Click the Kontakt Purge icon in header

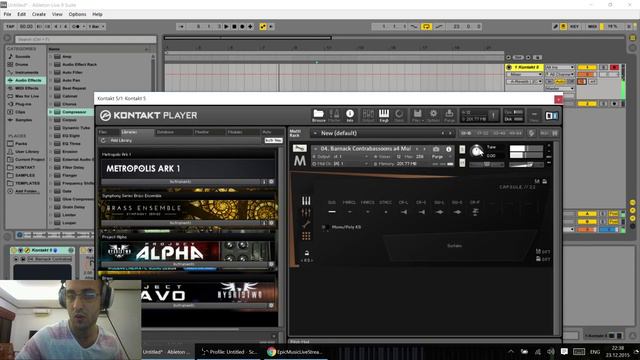[449, 116]
